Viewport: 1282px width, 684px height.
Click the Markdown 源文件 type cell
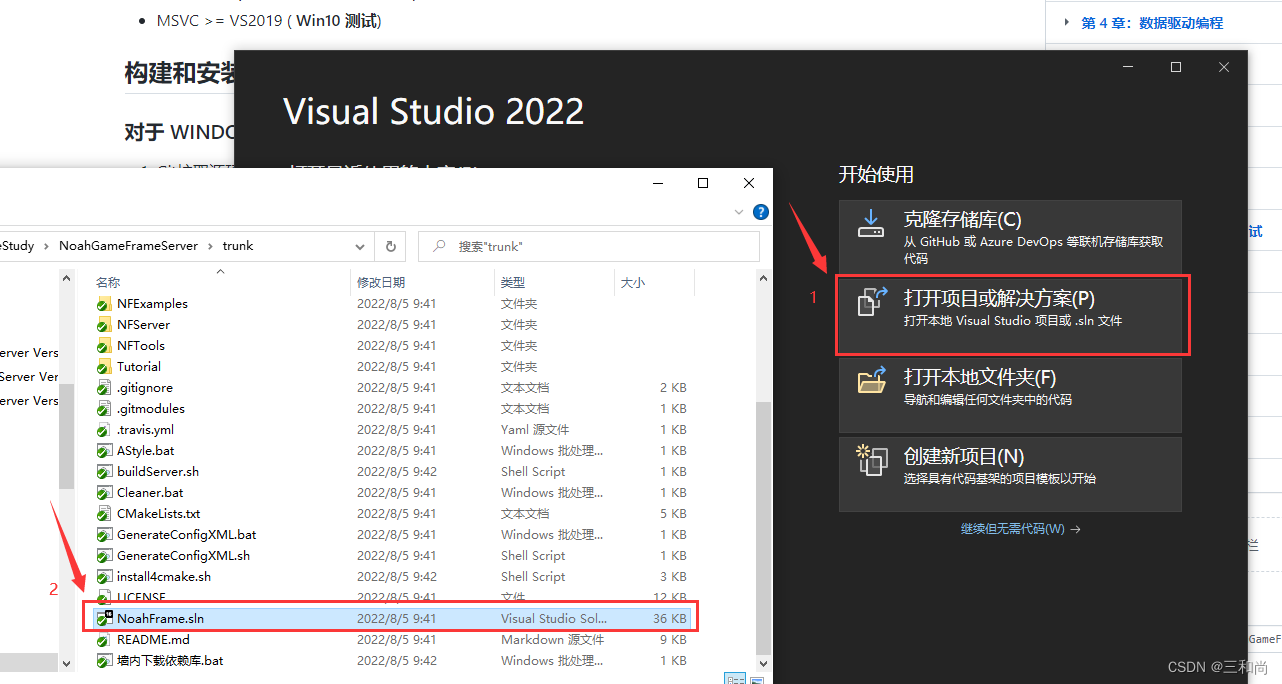[x=552, y=640]
